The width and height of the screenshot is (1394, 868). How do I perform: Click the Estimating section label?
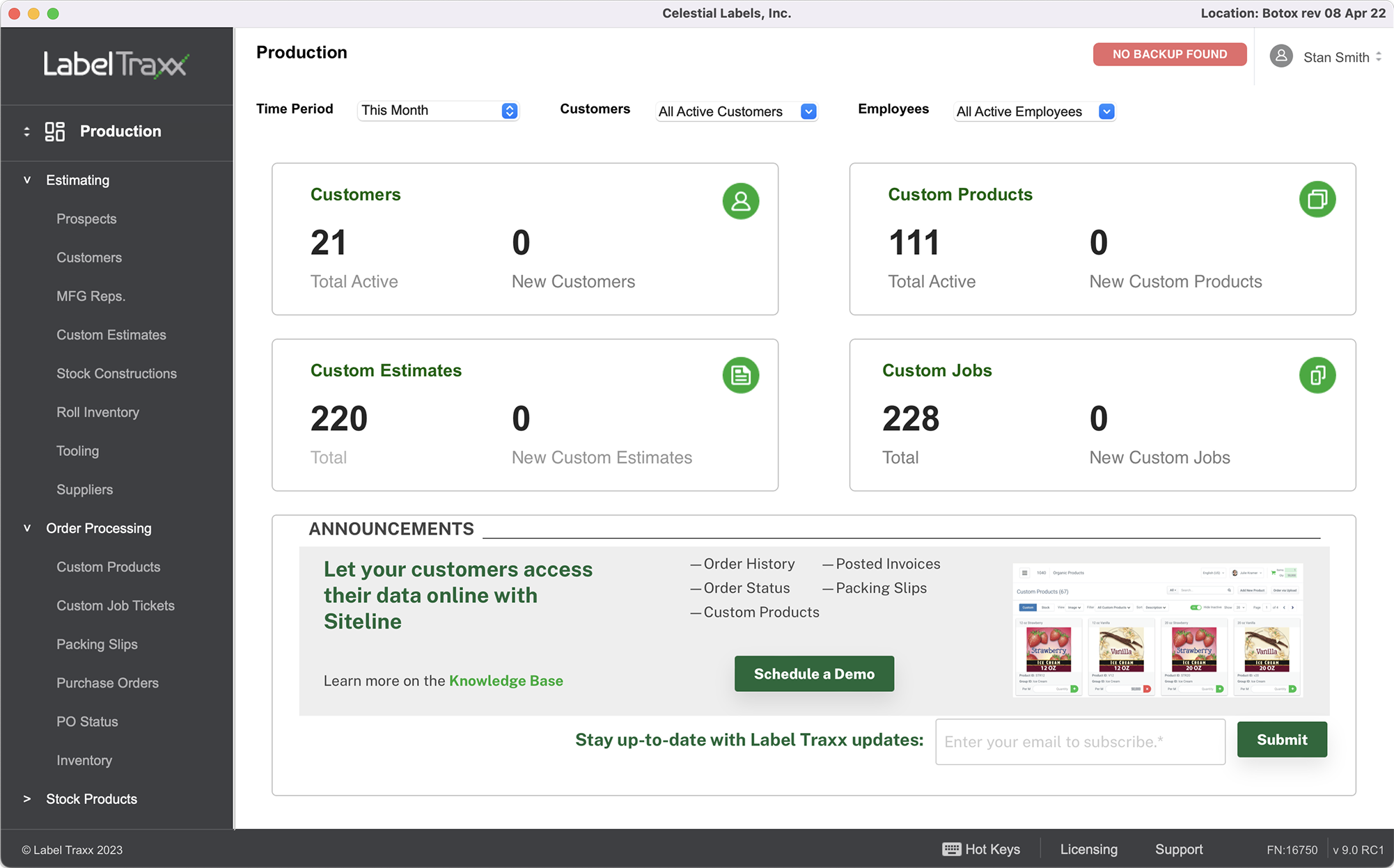[x=78, y=180]
